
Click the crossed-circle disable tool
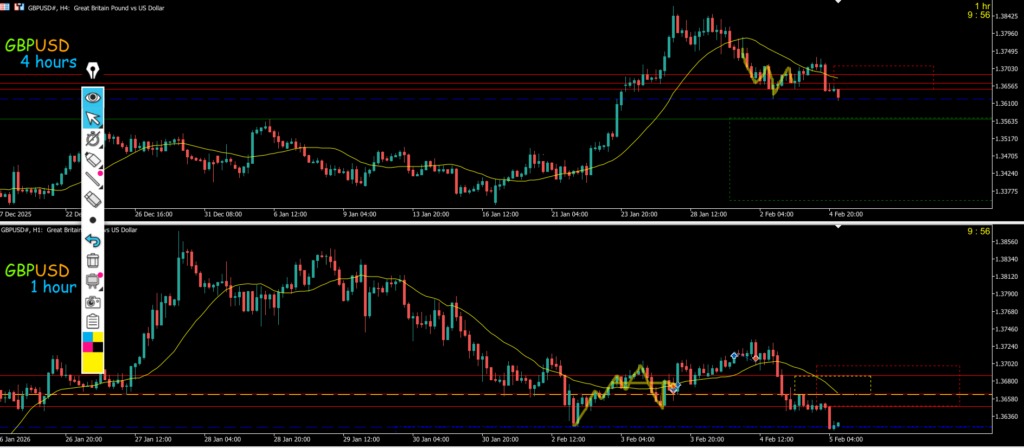coord(93,140)
